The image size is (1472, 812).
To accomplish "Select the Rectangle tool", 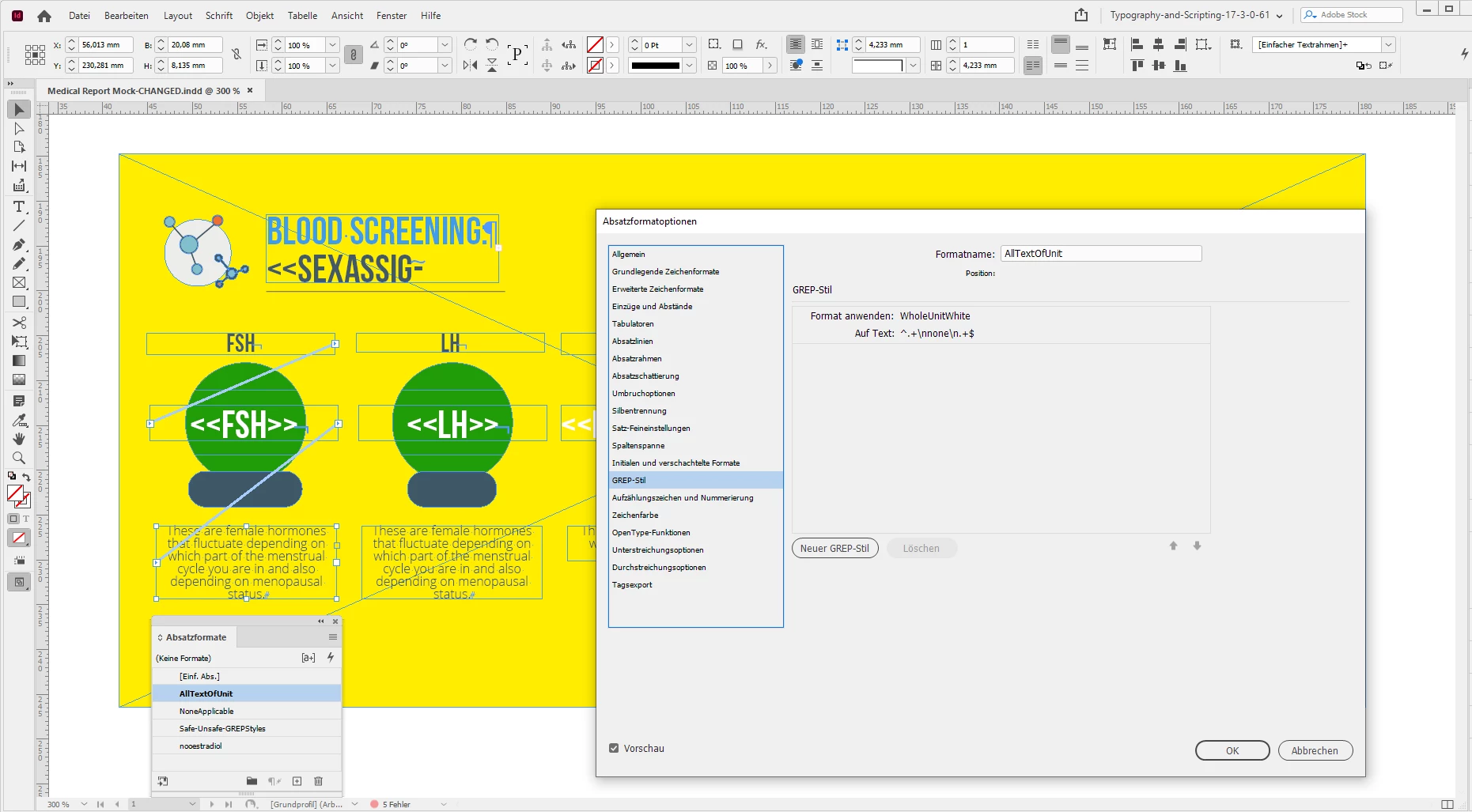I will tap(19, 301).
